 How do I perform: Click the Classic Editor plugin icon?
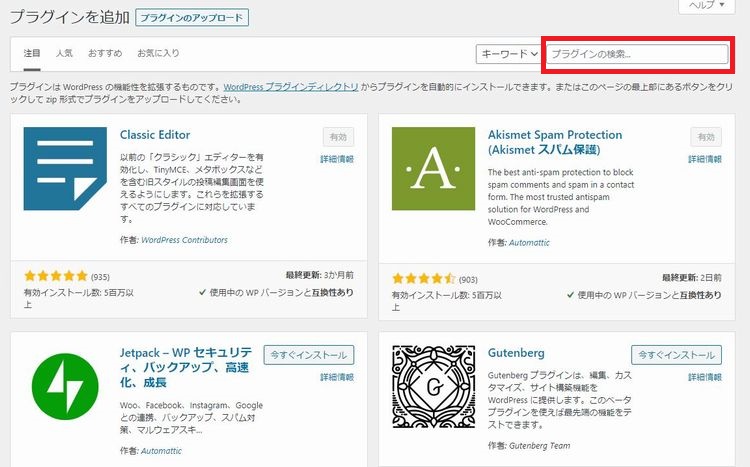(x=65, y=168)
